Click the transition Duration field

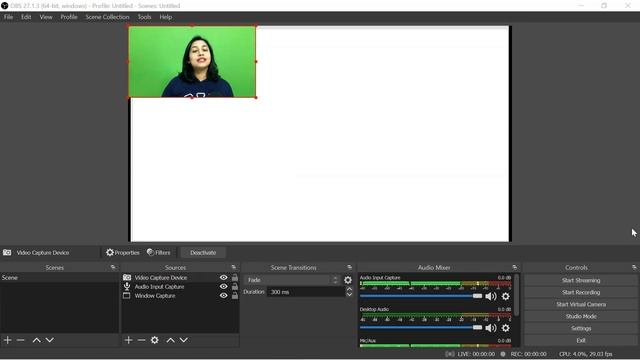(306, 292)
